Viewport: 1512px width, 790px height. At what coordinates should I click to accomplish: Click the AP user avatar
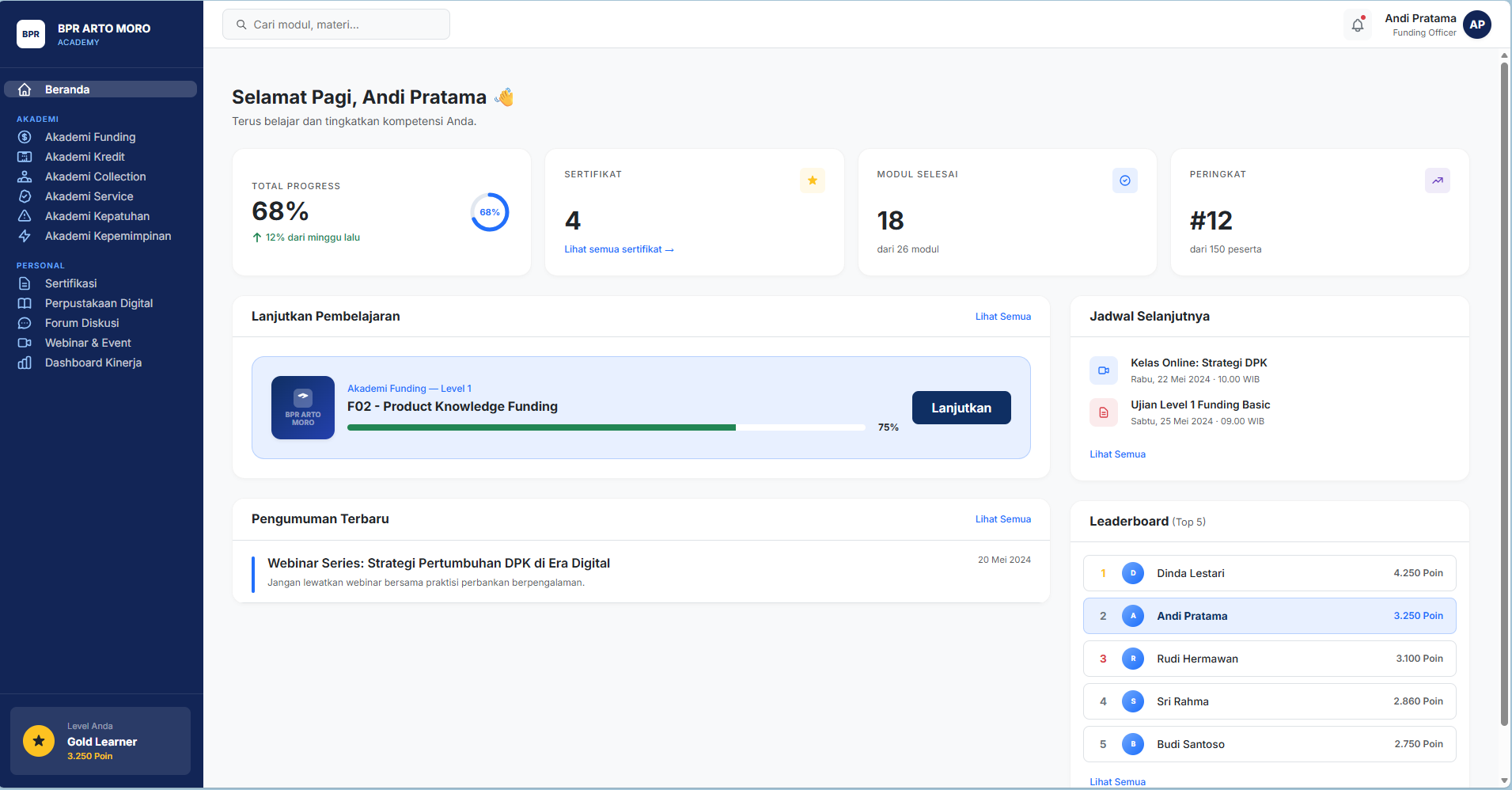[1477, 25]
